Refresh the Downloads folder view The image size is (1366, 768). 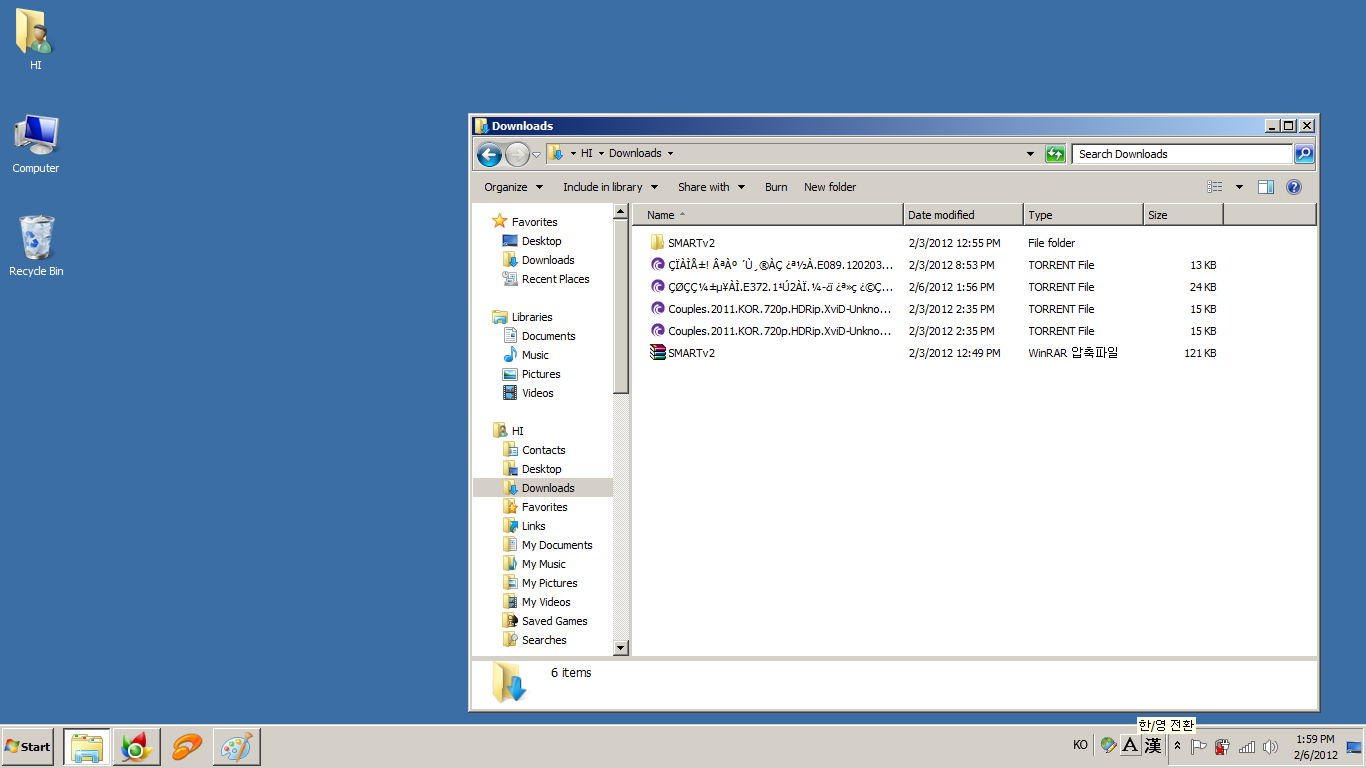click(1055, 154)
